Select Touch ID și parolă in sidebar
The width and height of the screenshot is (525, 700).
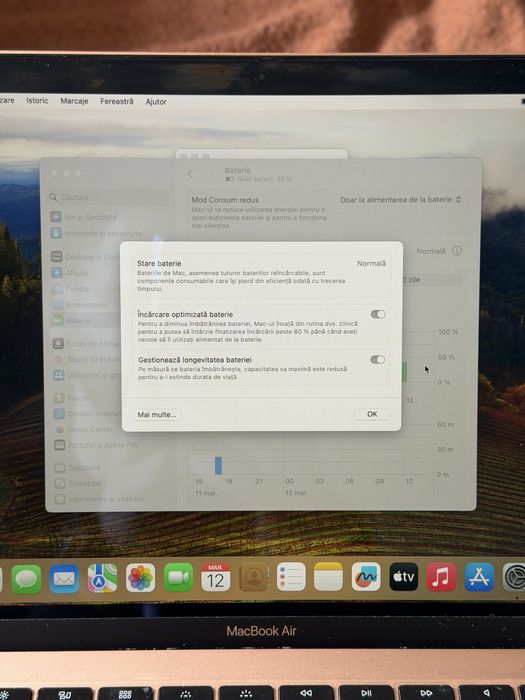click(86, 359)
